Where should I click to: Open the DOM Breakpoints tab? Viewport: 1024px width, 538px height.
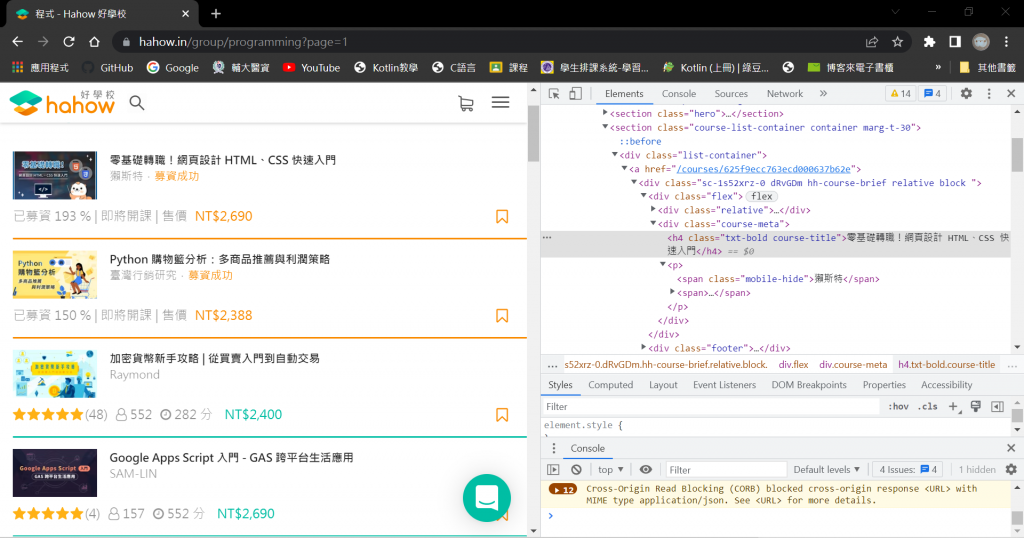[808, 385]
